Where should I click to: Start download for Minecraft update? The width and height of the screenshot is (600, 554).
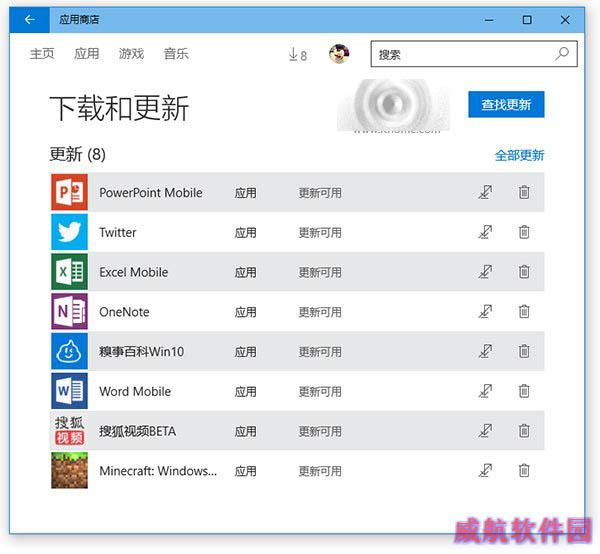[x=485, y=471]
